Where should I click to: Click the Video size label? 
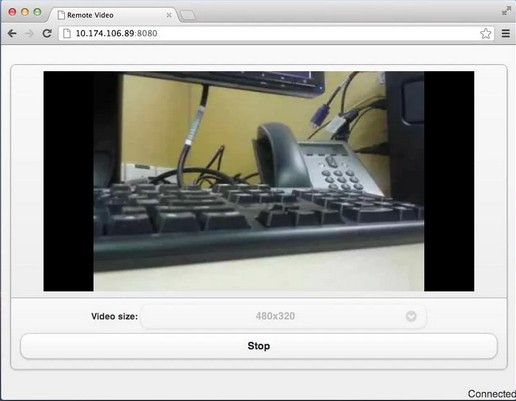[114, 316]
